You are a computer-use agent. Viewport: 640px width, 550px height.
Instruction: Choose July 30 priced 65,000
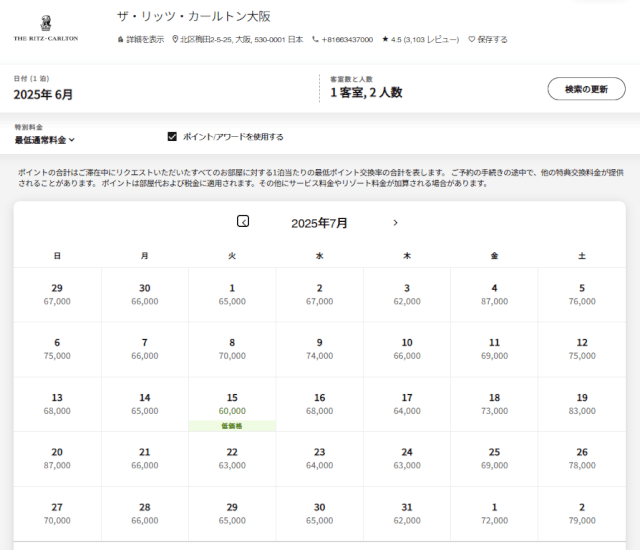click(x=320, y=514)
